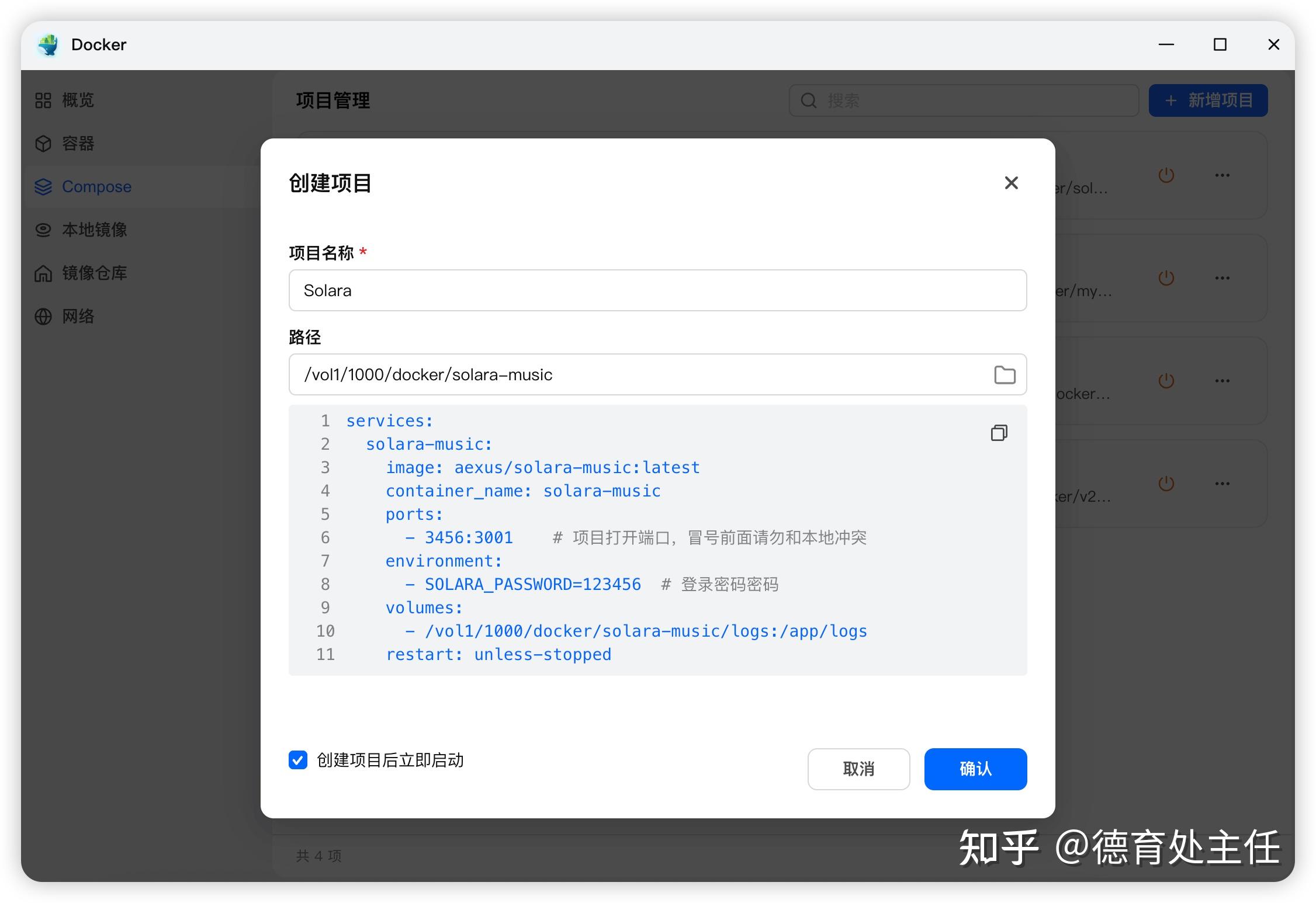Click the 新增项目 button
Viewport: 1316px width, 903px height.
[1208, 100]
